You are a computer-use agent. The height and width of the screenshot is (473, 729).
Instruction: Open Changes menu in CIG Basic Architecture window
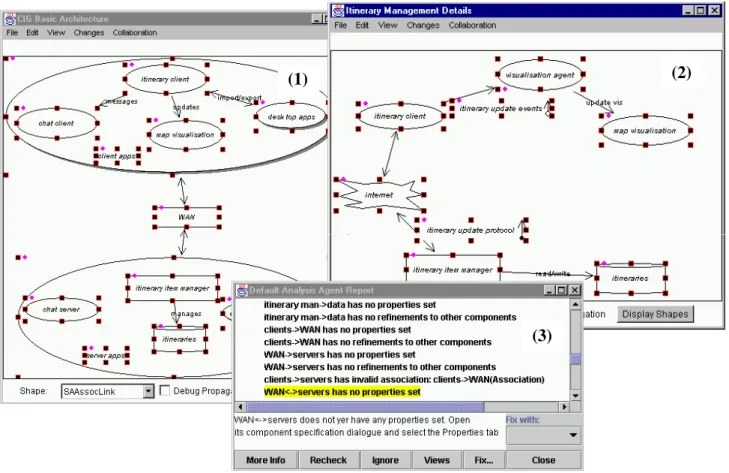88,33
